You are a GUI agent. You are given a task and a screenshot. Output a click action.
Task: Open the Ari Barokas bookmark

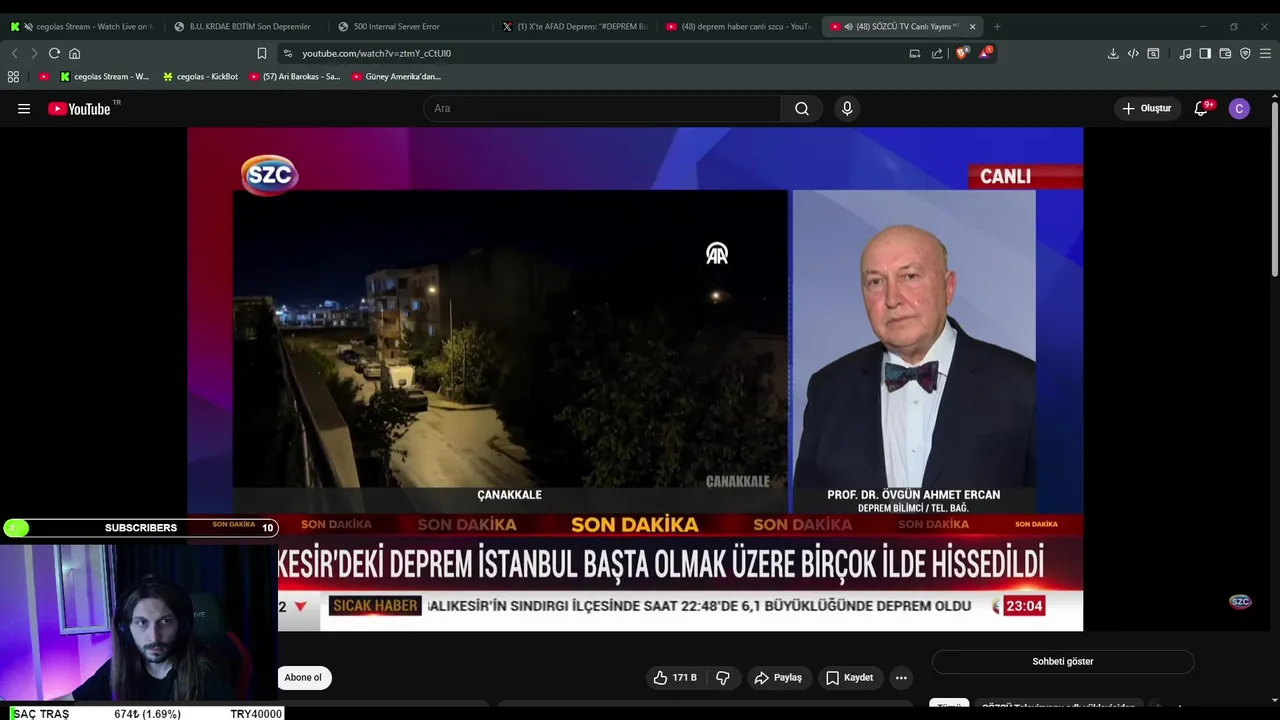[x=295, y=76]
